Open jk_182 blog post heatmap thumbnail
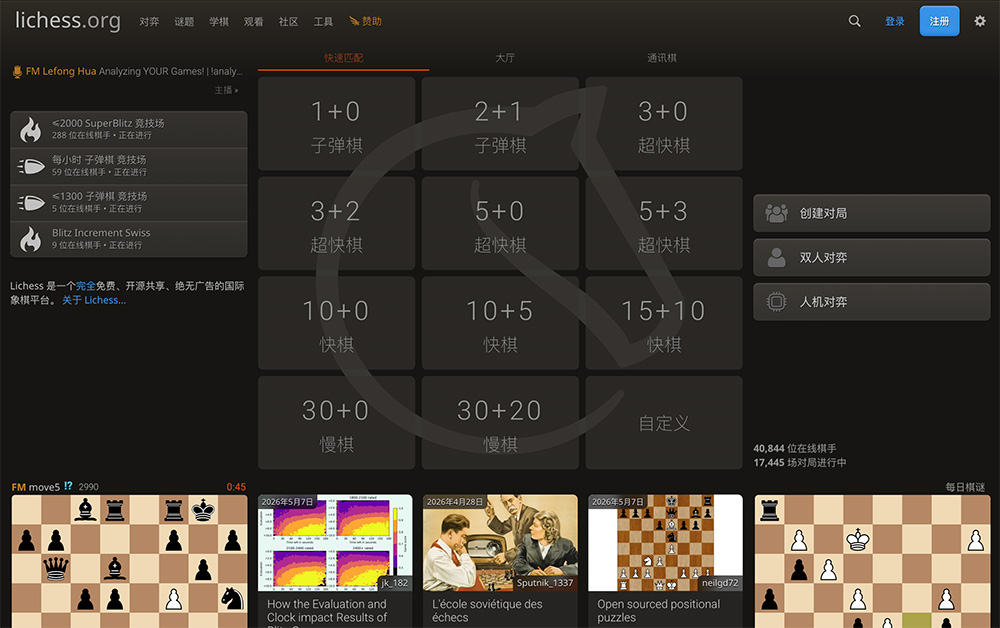The width and height of the screenshot is (1000, 628). coord(335,543)
